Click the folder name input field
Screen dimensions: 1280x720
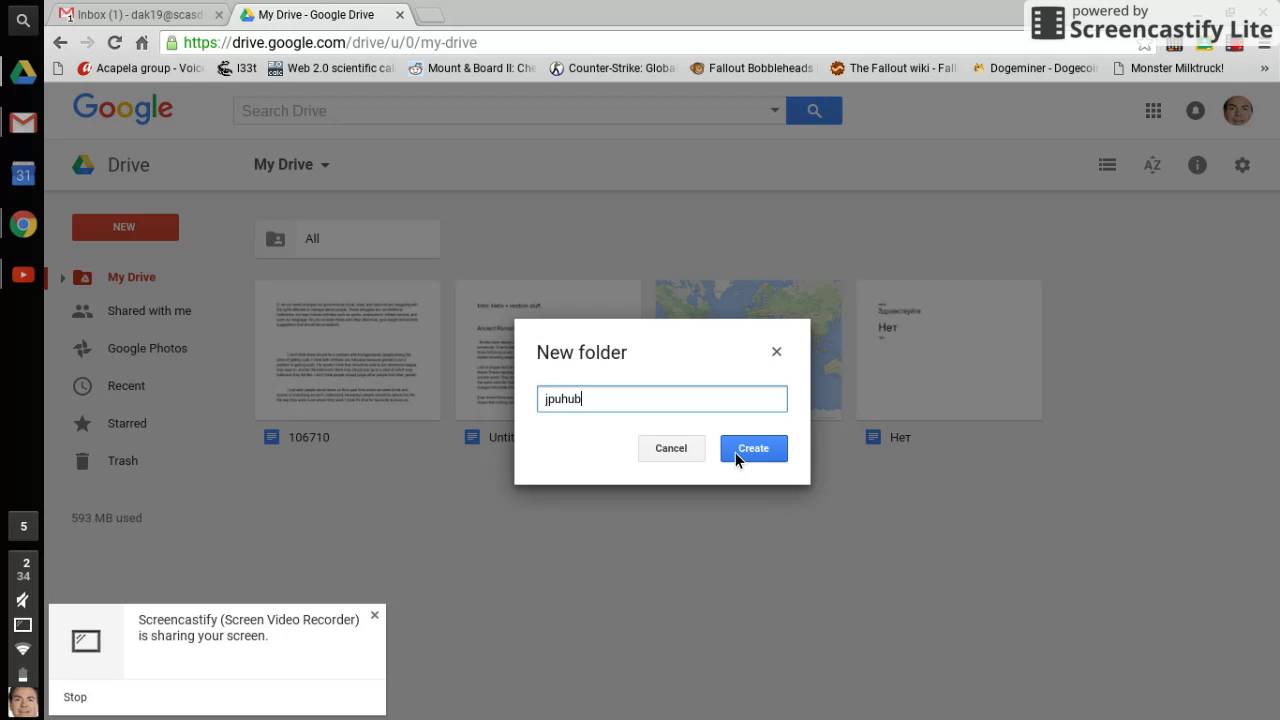tap(662, 399)
